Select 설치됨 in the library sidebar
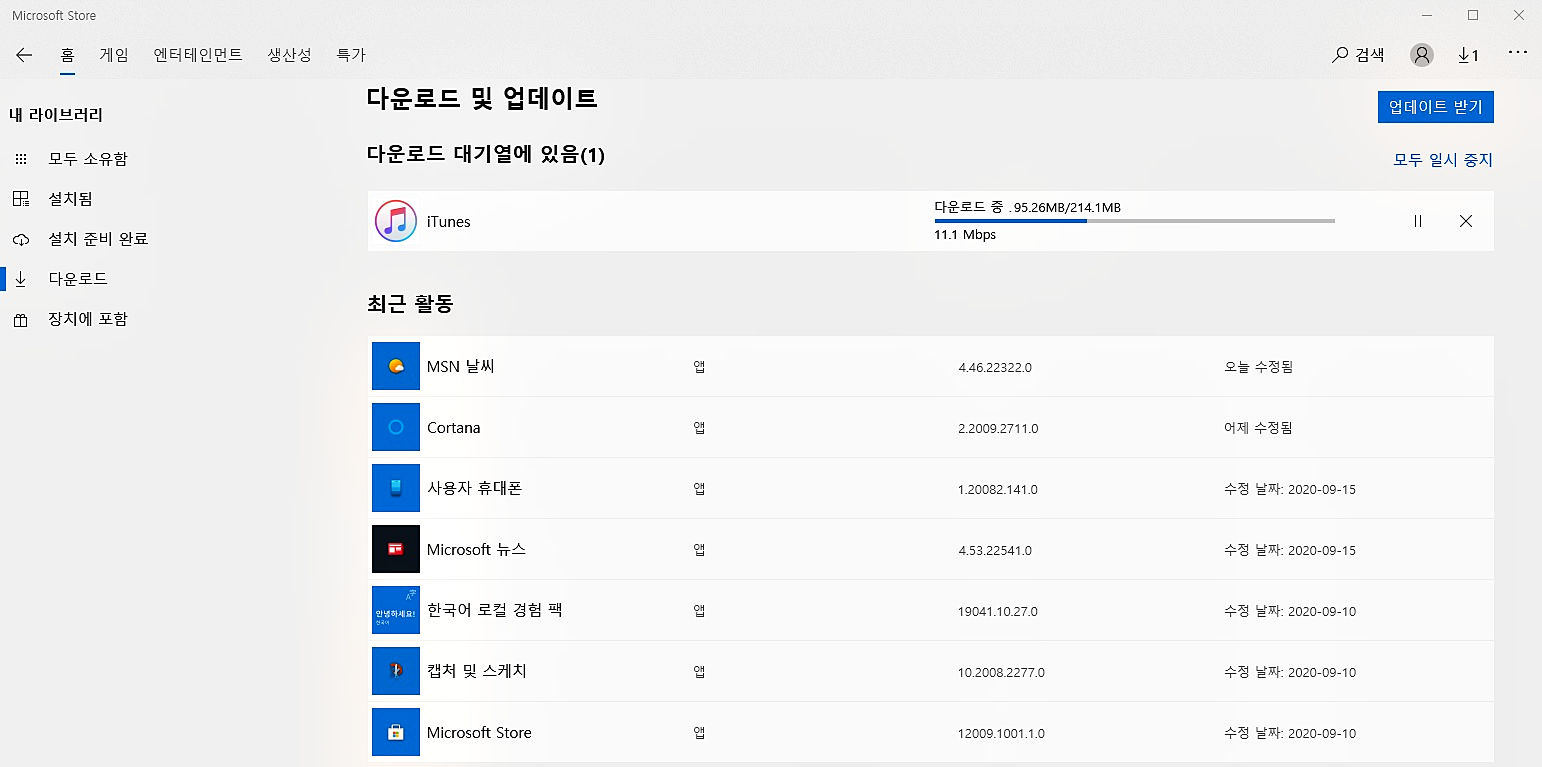The width and height of the screenshot is (1542, 767). click(x=70, y=199)
